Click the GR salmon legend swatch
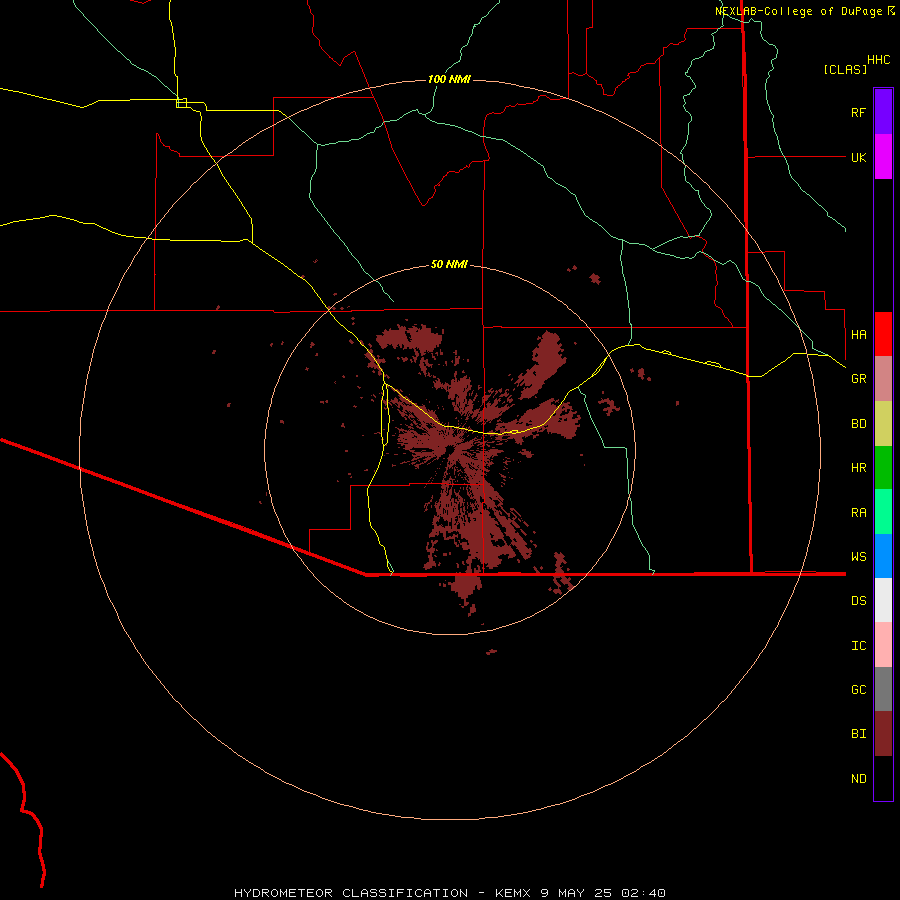This screenshot has height=900, width=900. coord(883,379)
